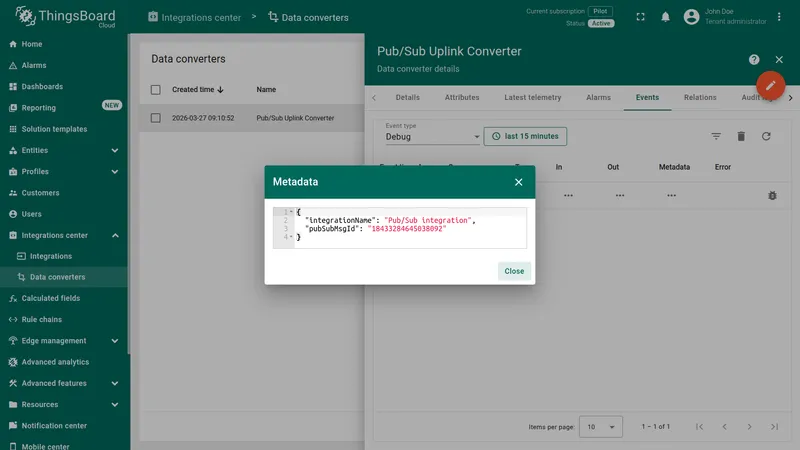Close the Metadata dialog with the X
This screenshot has height=450, width=800.
[x=518, y=182]
